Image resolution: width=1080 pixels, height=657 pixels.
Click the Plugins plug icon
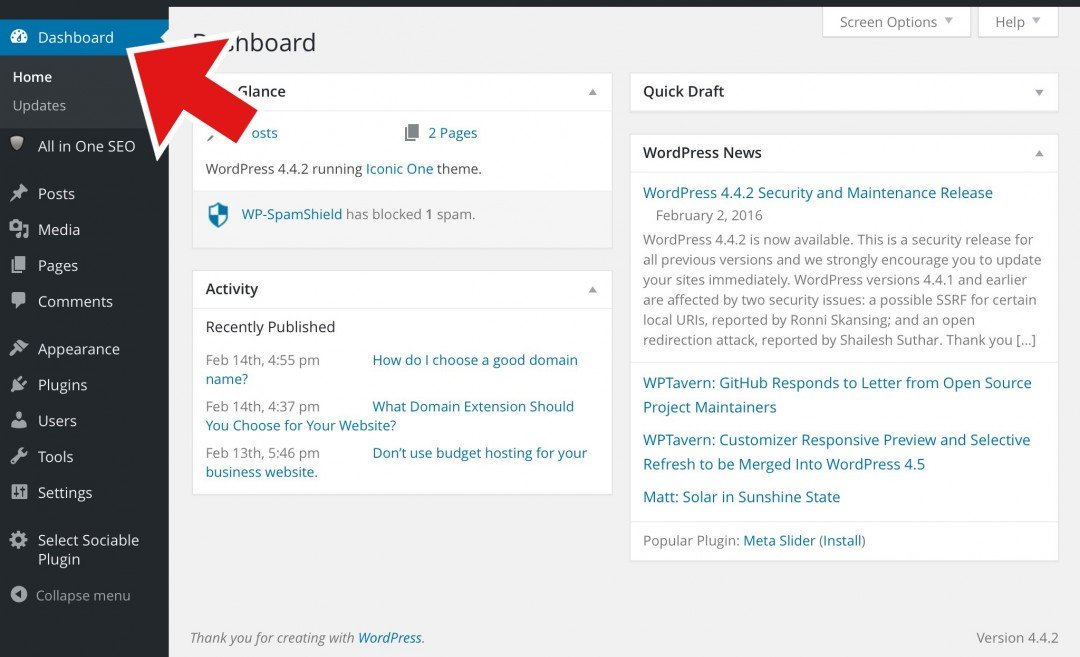pyautogui.click(x=19, y=384)
